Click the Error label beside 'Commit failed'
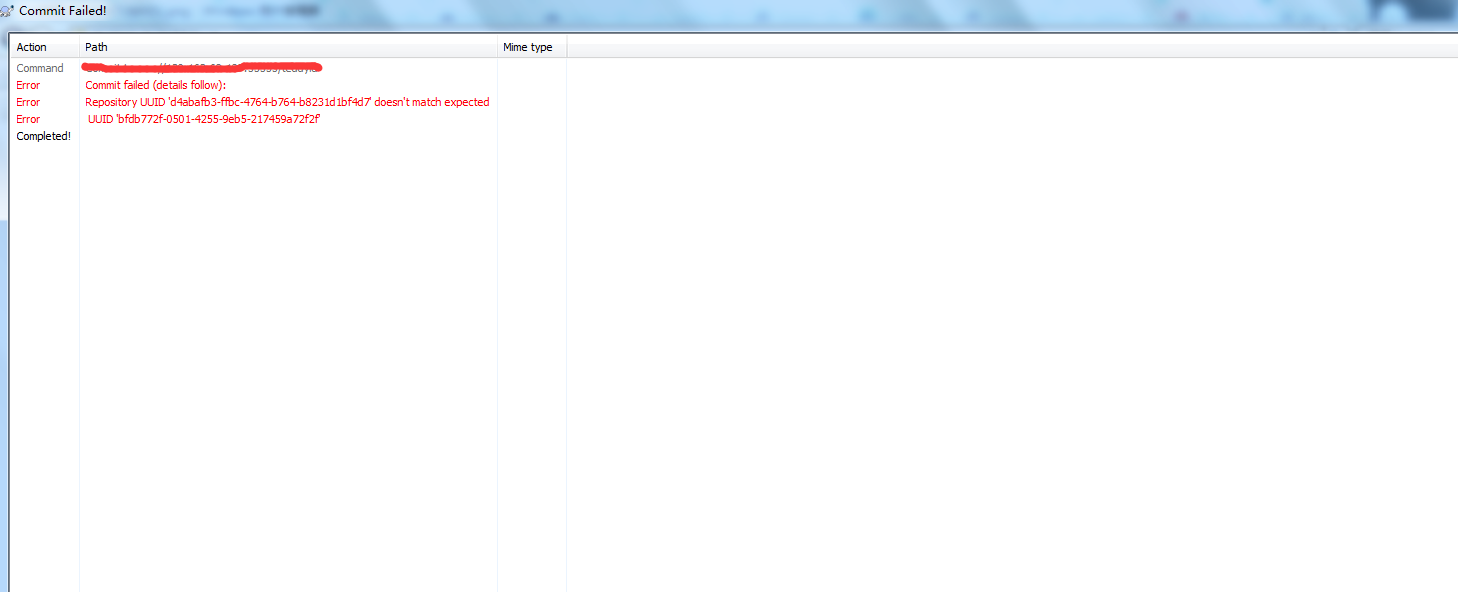 (x=28, y=85)
